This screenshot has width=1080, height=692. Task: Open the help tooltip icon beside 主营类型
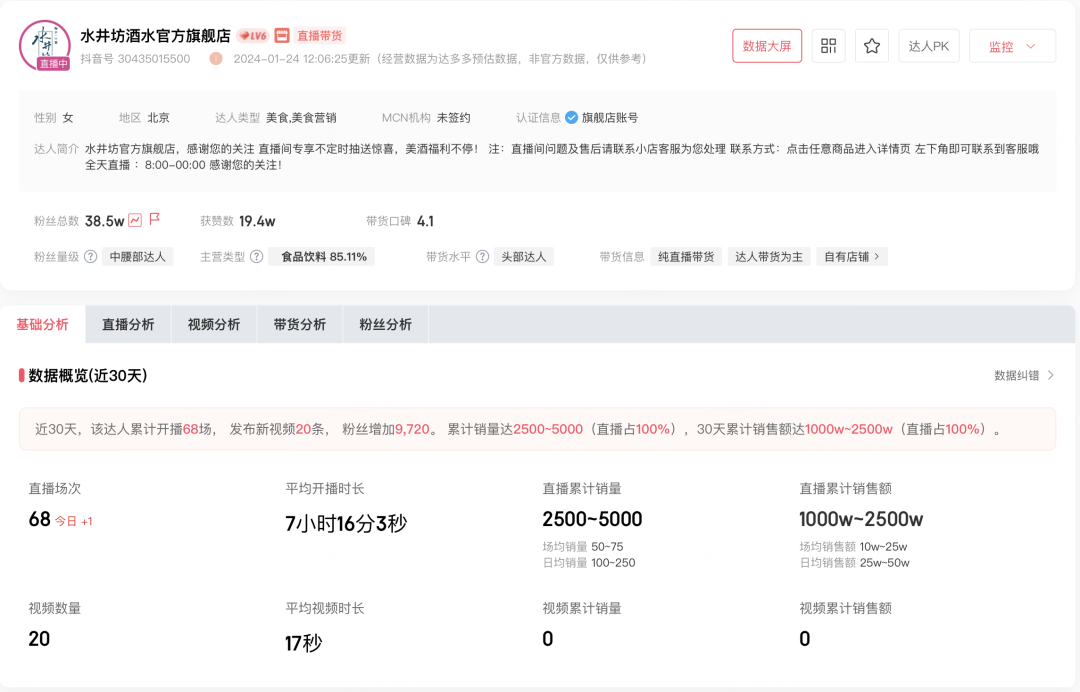coord(257,256)
